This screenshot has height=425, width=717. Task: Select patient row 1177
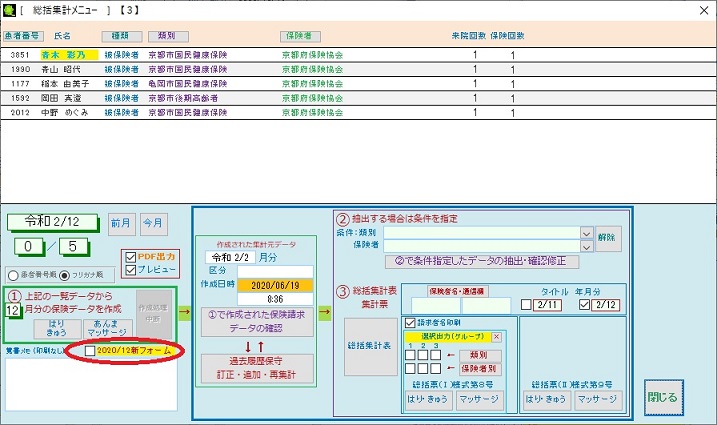click(x=358, y=84)
